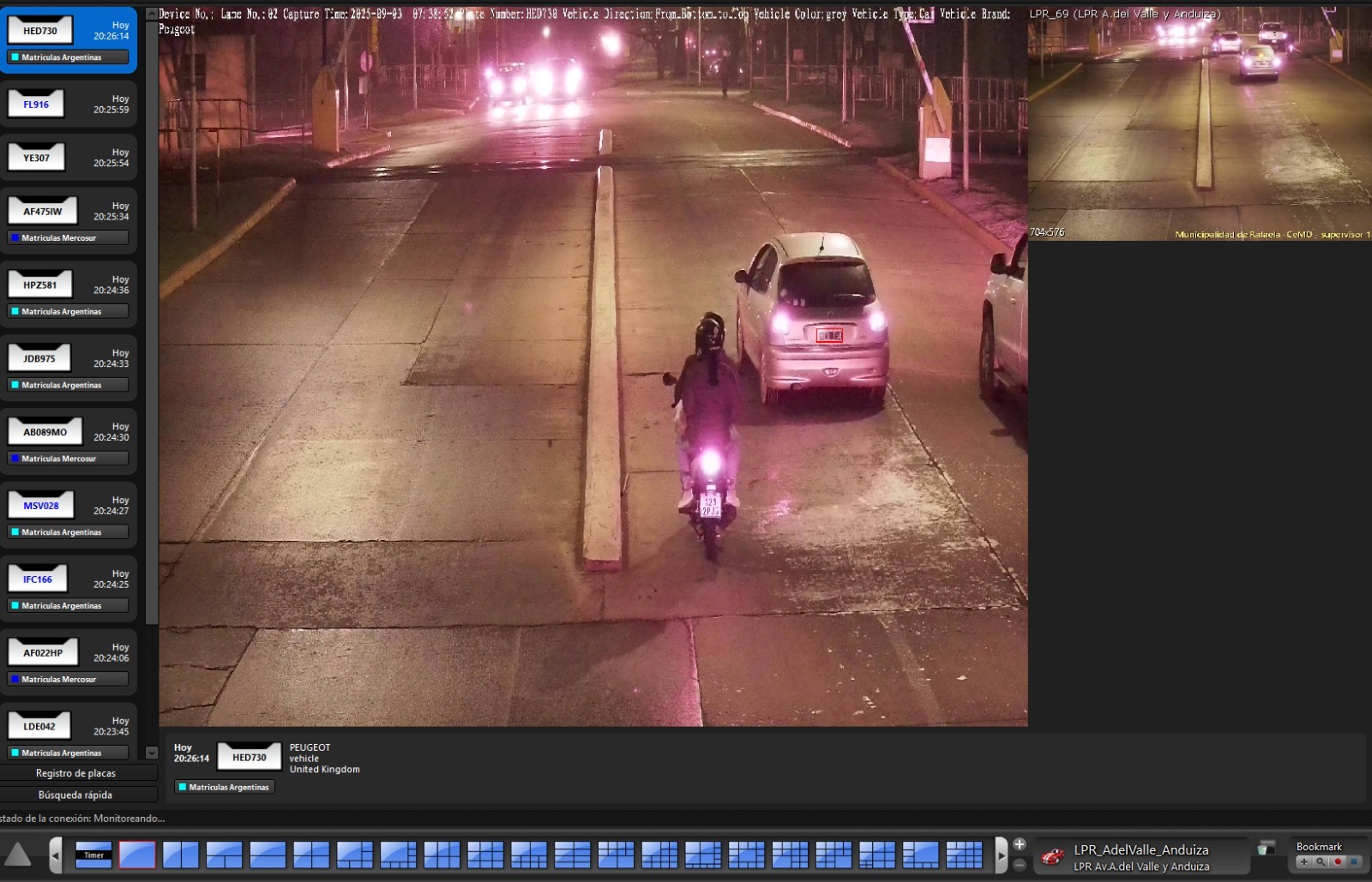This screenshot has height=882, width=1372.
Task: Select the 2x2 grid layout
Action: coord(311,855)
